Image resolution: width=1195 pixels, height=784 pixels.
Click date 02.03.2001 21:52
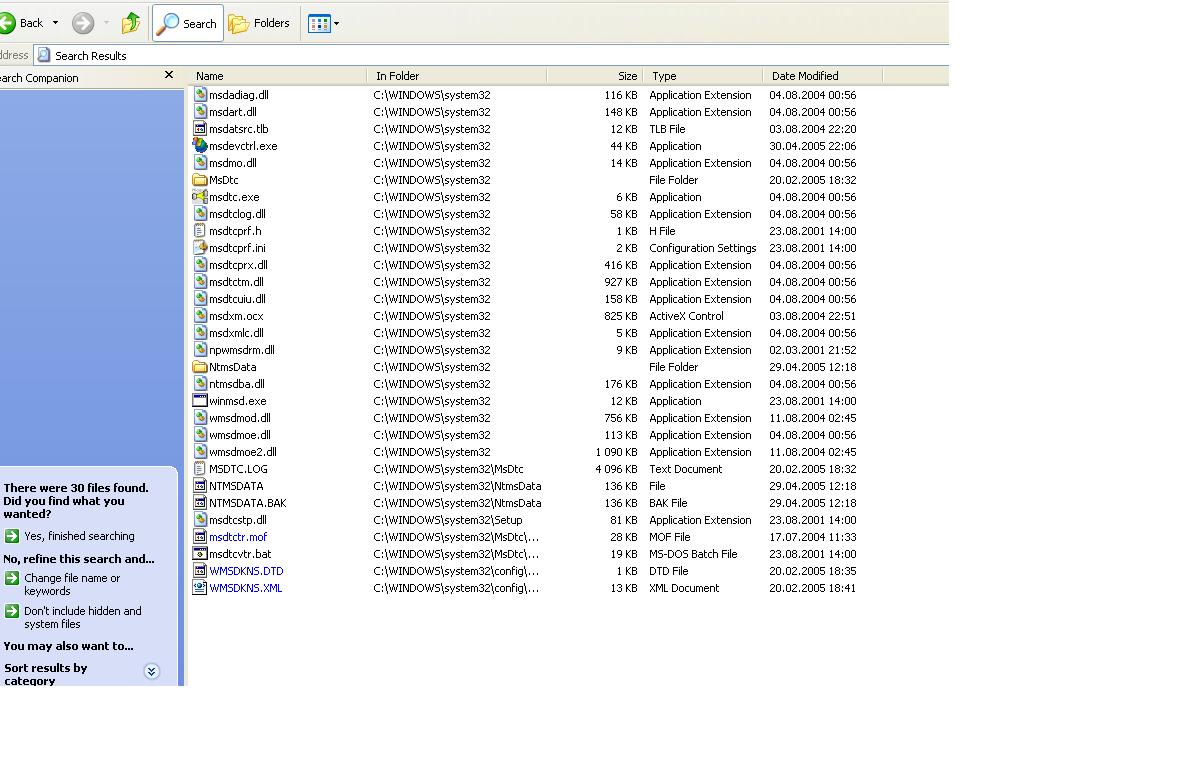tap(812, 350)
